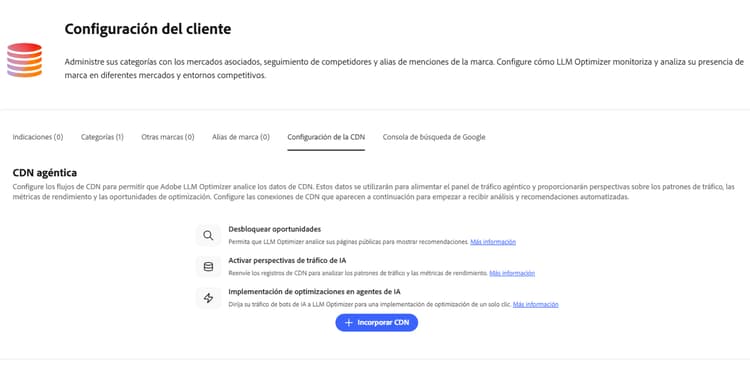Screen dimensions: 750x382
Task: Click the text 'Dirija su tráfico de bots'
Action: pos(370,304)
